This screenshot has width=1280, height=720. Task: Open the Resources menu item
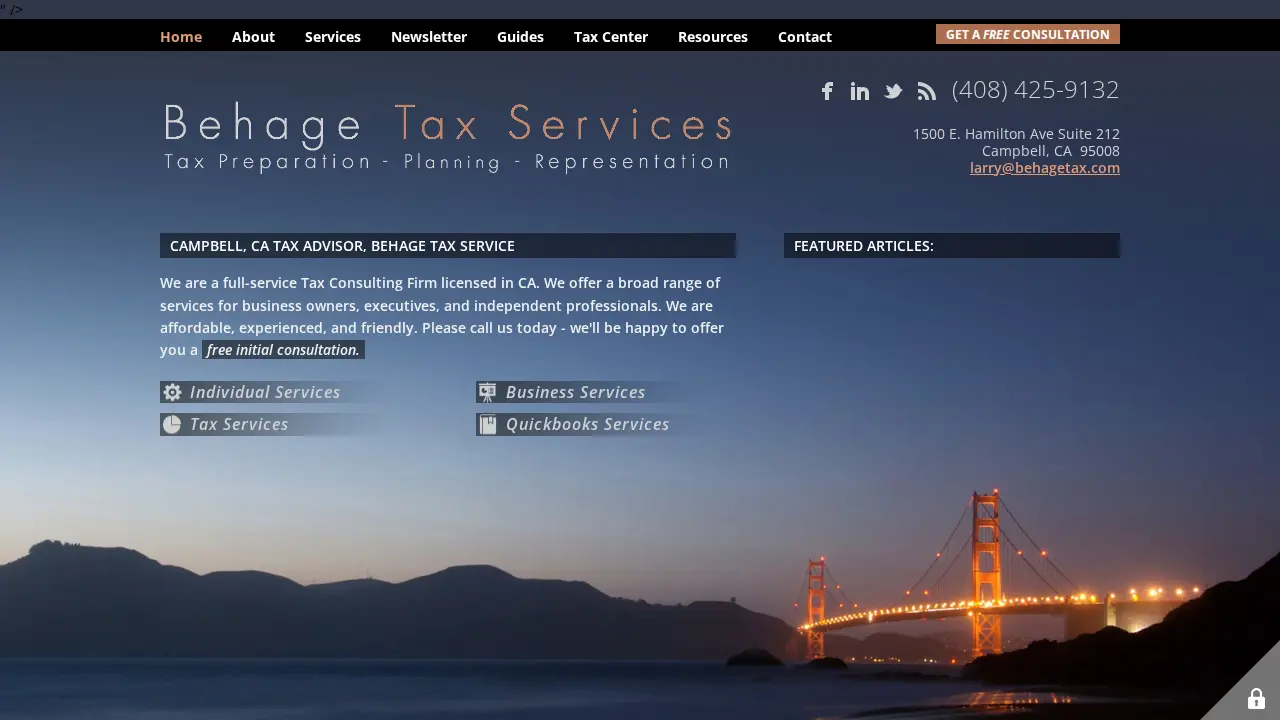click(x=713, y=36)
